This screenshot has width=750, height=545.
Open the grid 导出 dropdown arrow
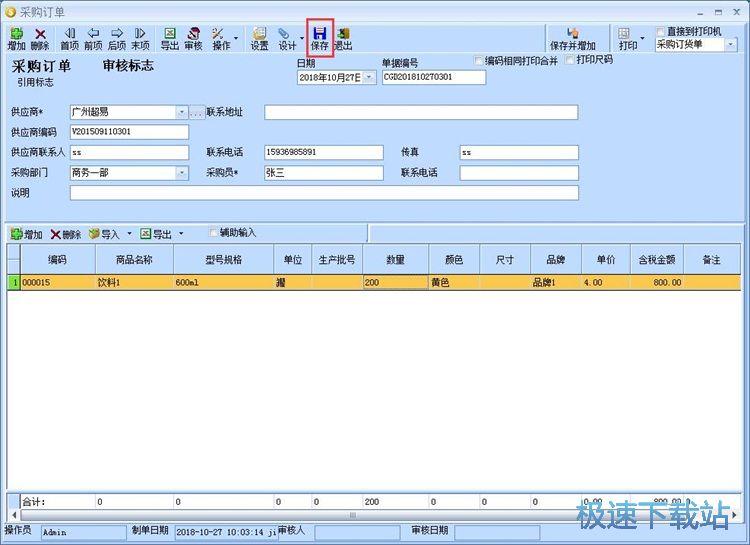181,234
